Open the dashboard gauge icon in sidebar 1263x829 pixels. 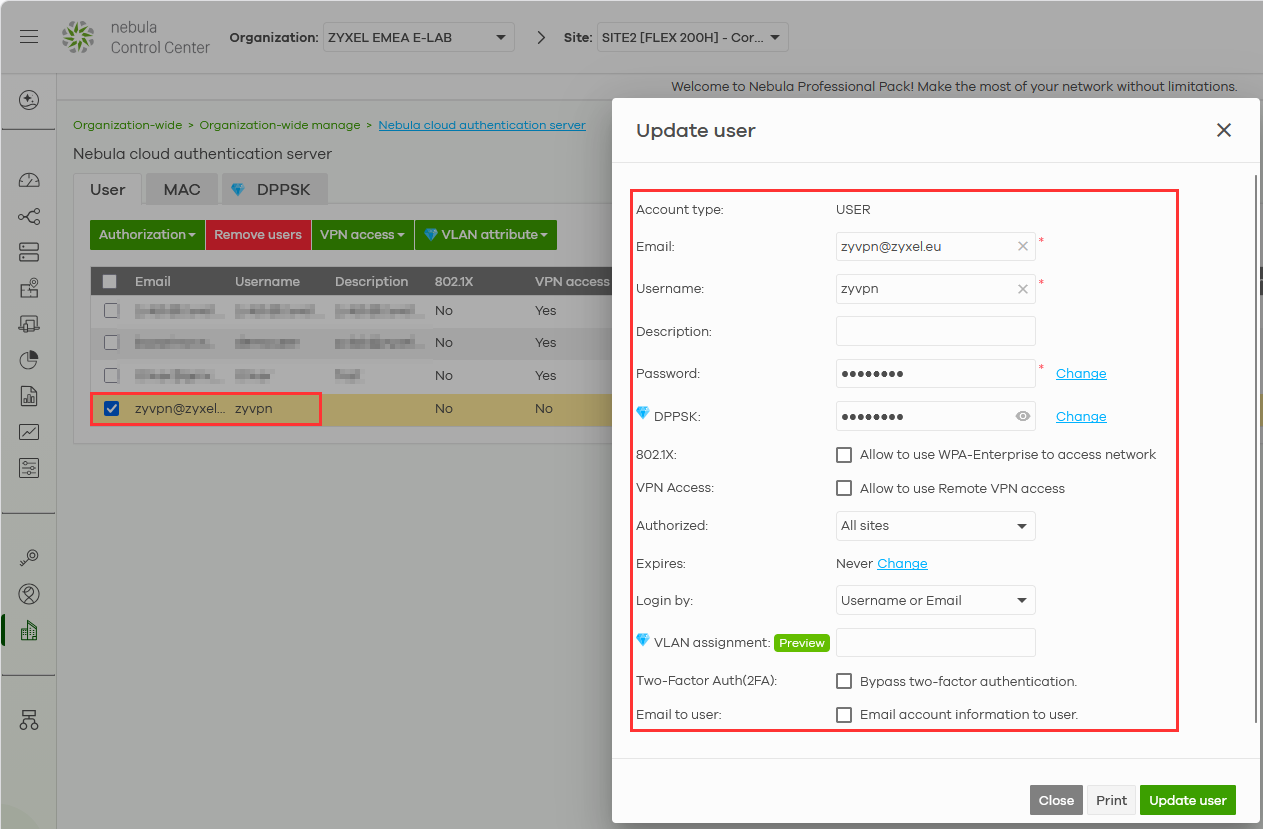pyautogui.click(x=29, y=180)
